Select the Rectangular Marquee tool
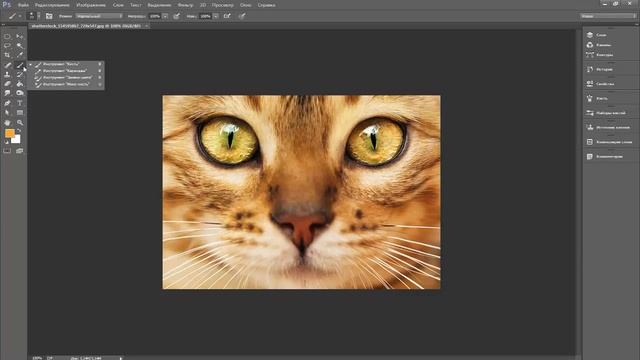 click(x=7, y=36)
